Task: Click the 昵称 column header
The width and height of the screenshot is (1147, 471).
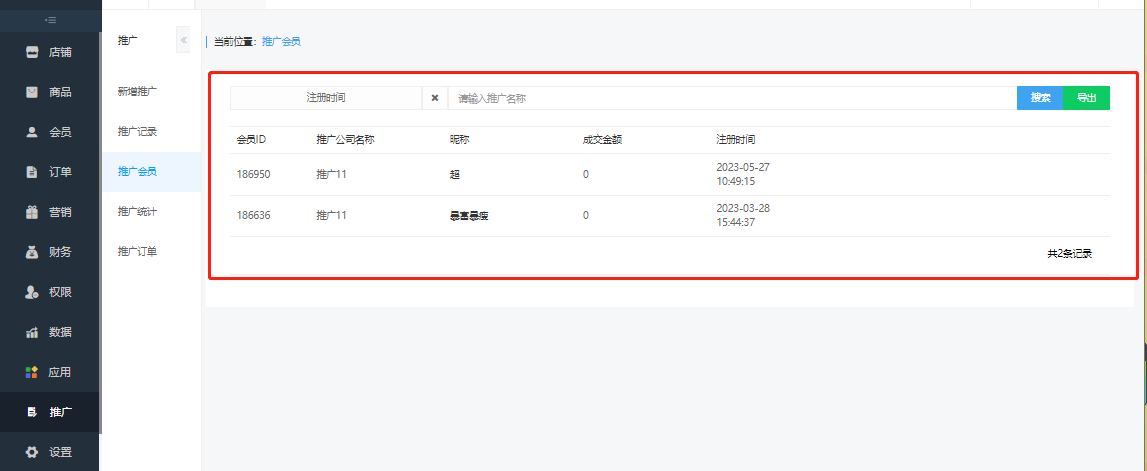Action: point(459,140)
